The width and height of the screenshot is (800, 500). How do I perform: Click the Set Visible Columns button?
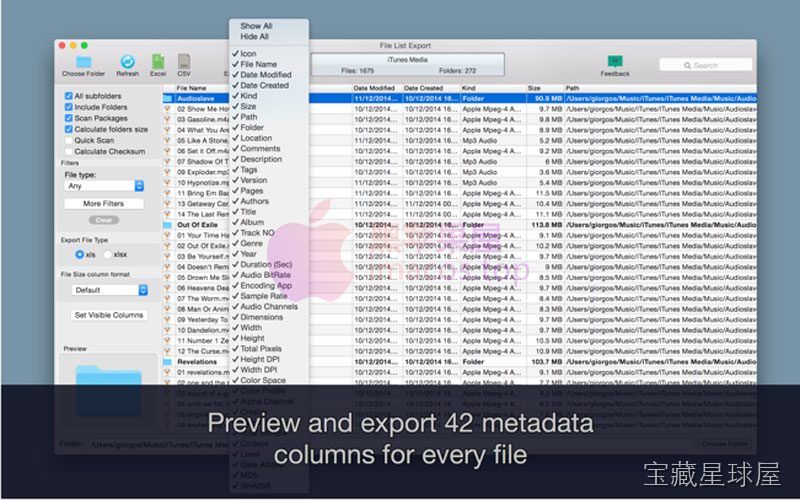[x=109, y=315]
